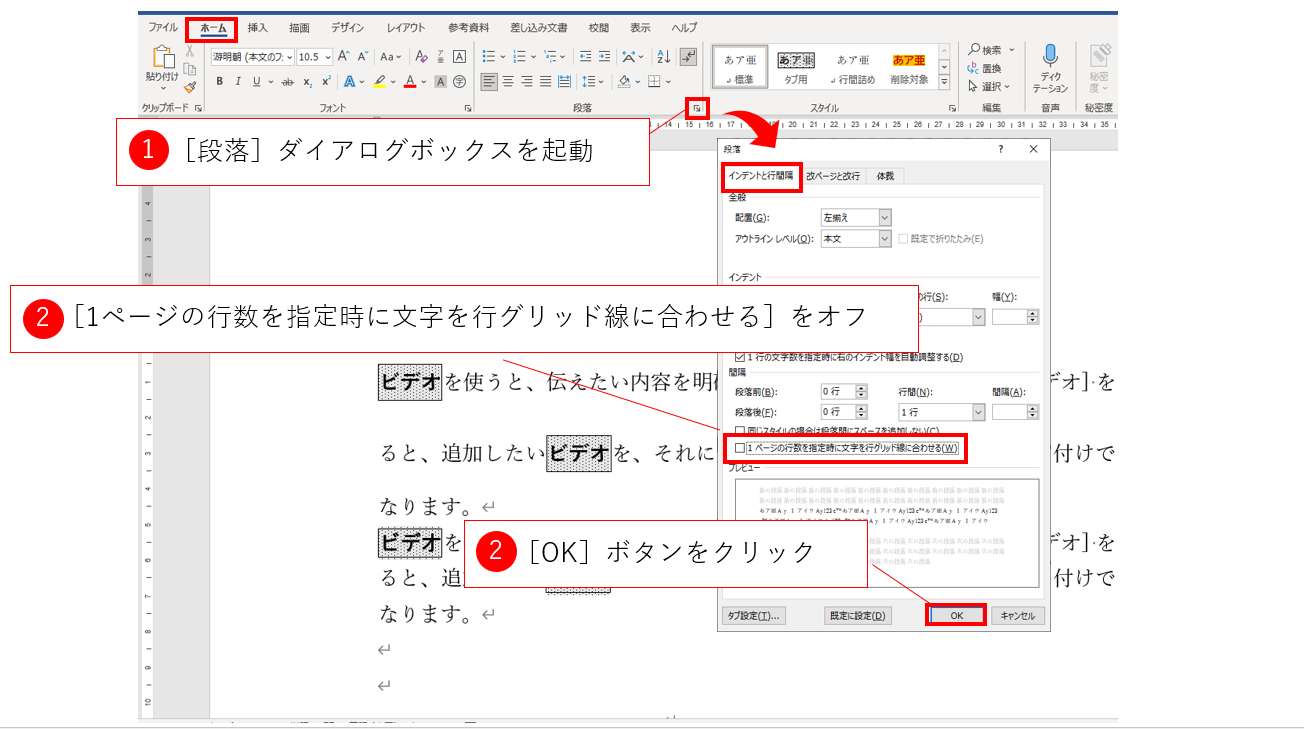The height and width of the screenshot is (729, 1304).
Task: Click the Bold formatting icon
Action: 220,82
